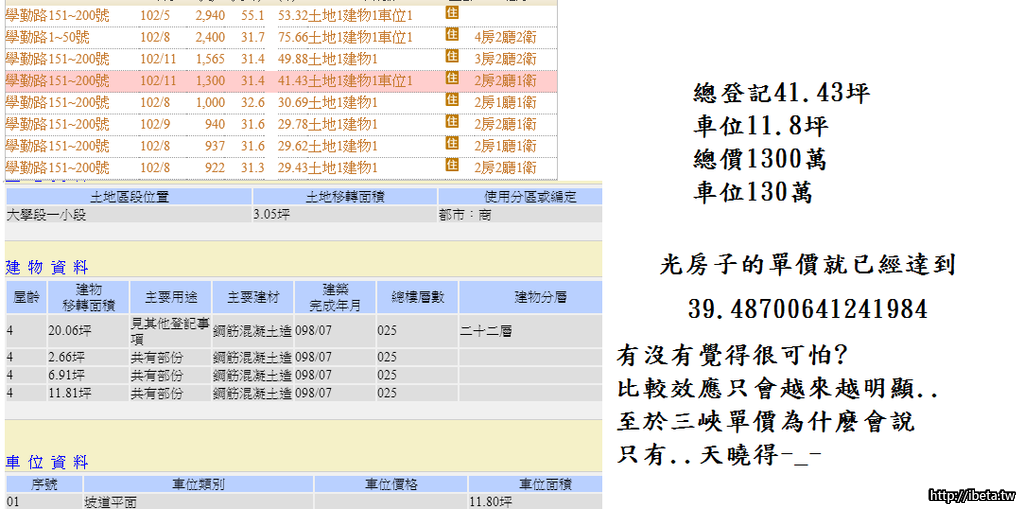Click the 住 icon in the 1,565 price row
This screenshot has width=1024, height=509.
point(451,58)
